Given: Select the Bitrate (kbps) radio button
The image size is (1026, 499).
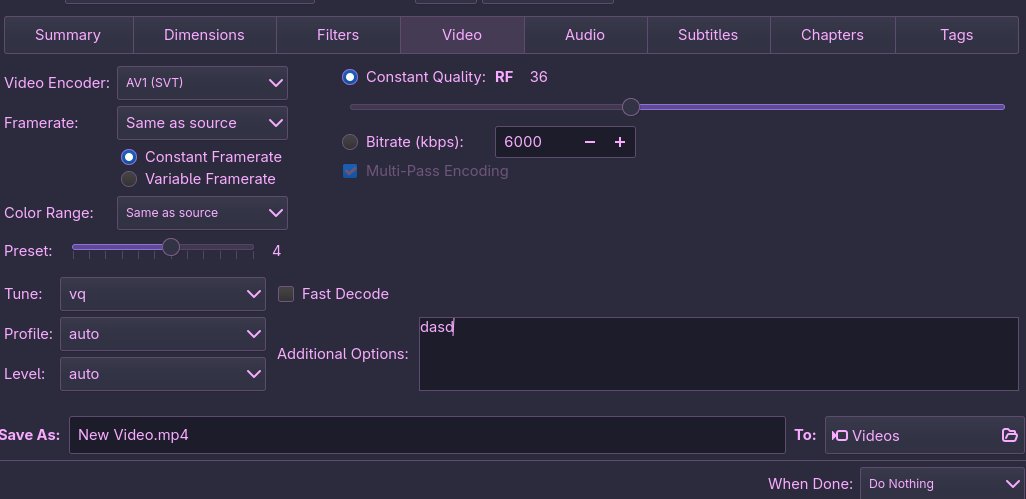Looking at the screenshot, I should (x=350, y=142).
